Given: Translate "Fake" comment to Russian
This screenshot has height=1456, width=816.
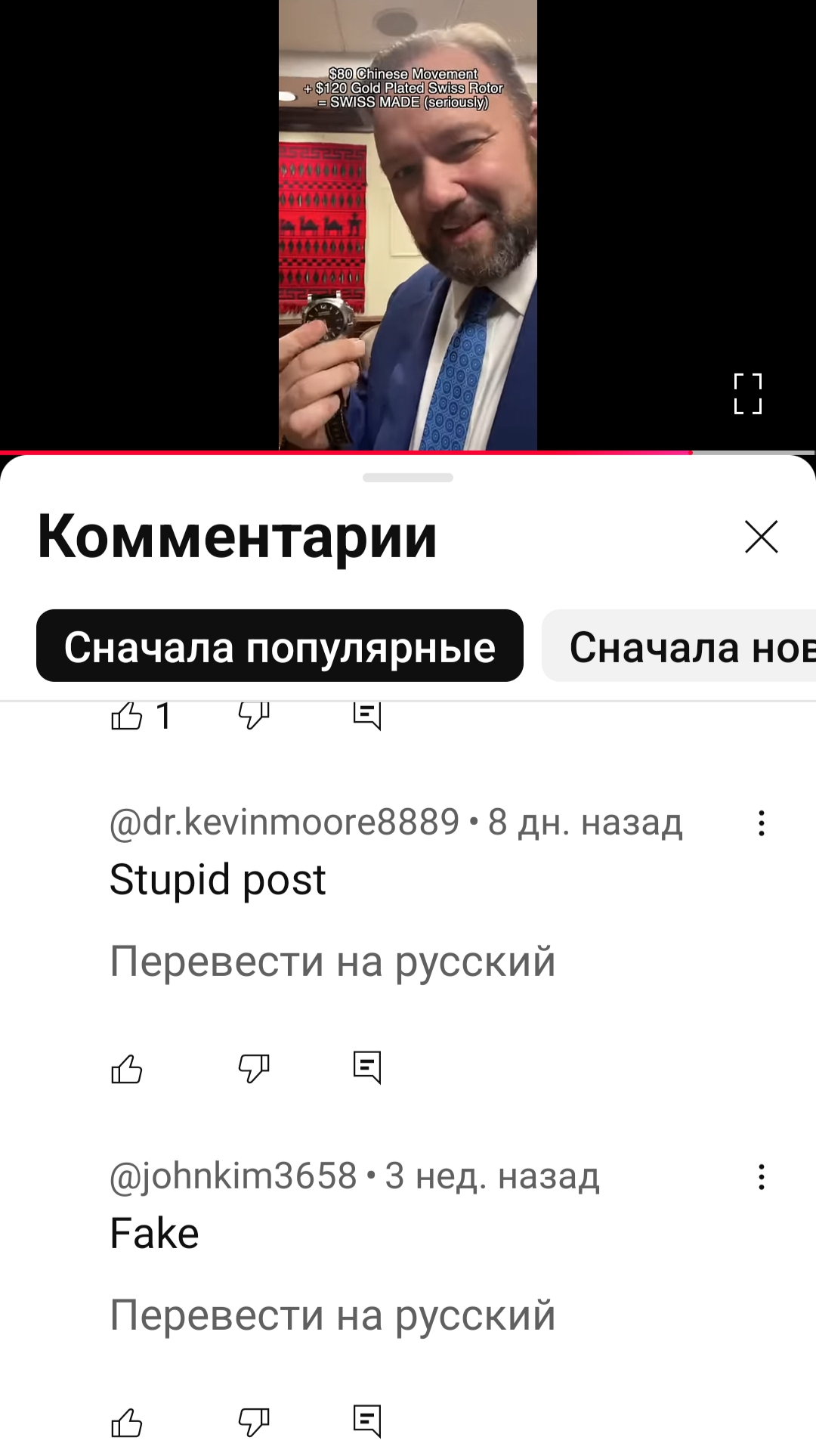Looking at the screenshot, I should click(x=332, y=1315).
